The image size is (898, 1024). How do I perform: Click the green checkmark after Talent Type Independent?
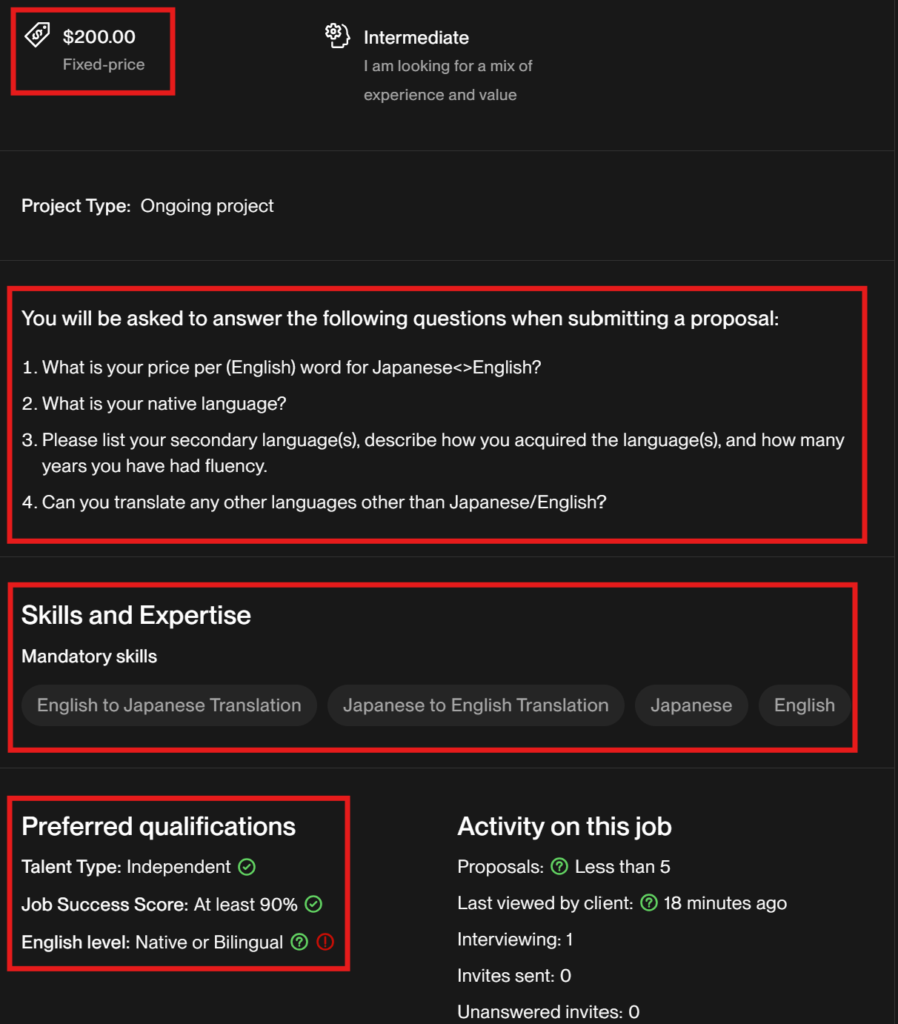[247, 867]
